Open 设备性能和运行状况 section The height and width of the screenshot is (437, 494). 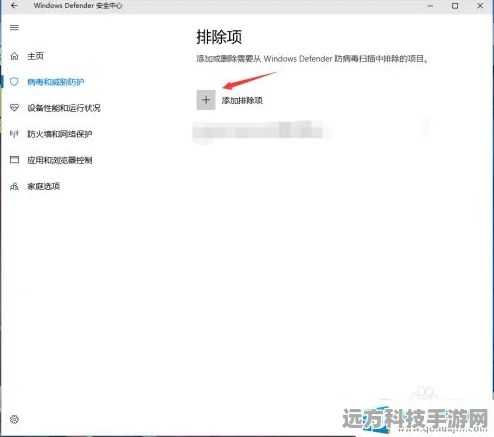click(64, 108)
